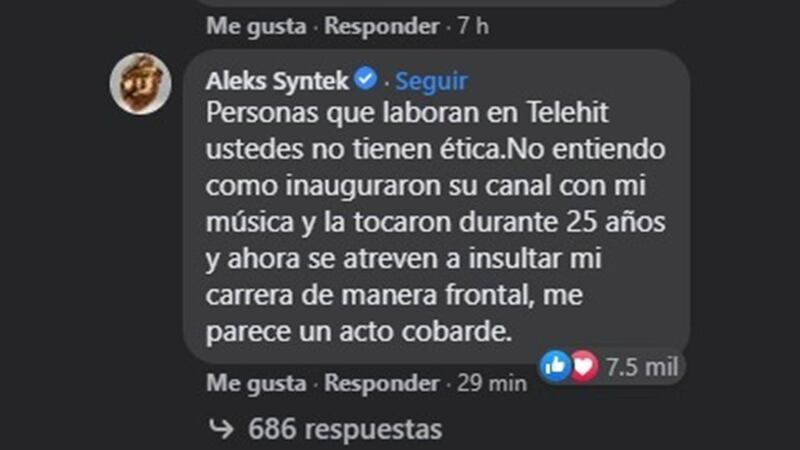Viewport: 800px width, 450px height.
Task: Click the curved reply arrow before 686 respuestas
Action: tap(221, 429)
